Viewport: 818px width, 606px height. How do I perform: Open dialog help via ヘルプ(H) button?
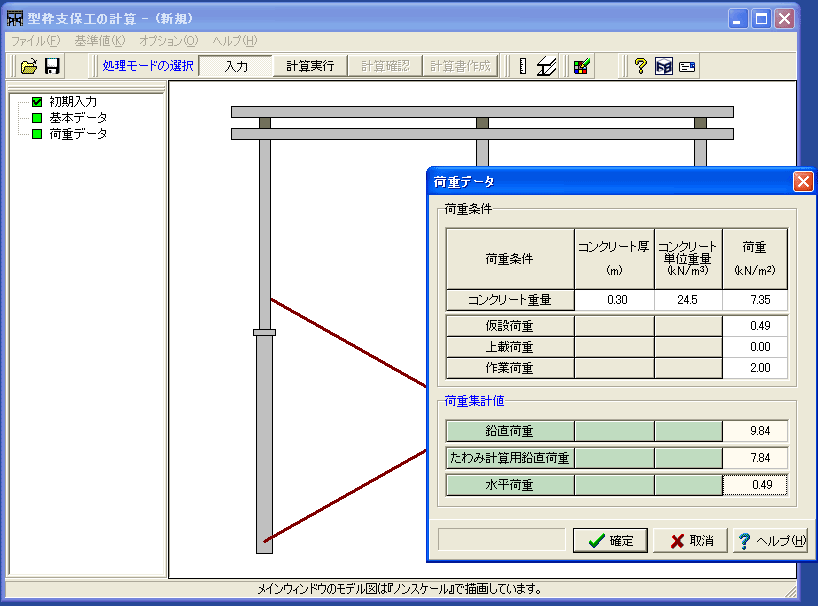click(771, 540)
